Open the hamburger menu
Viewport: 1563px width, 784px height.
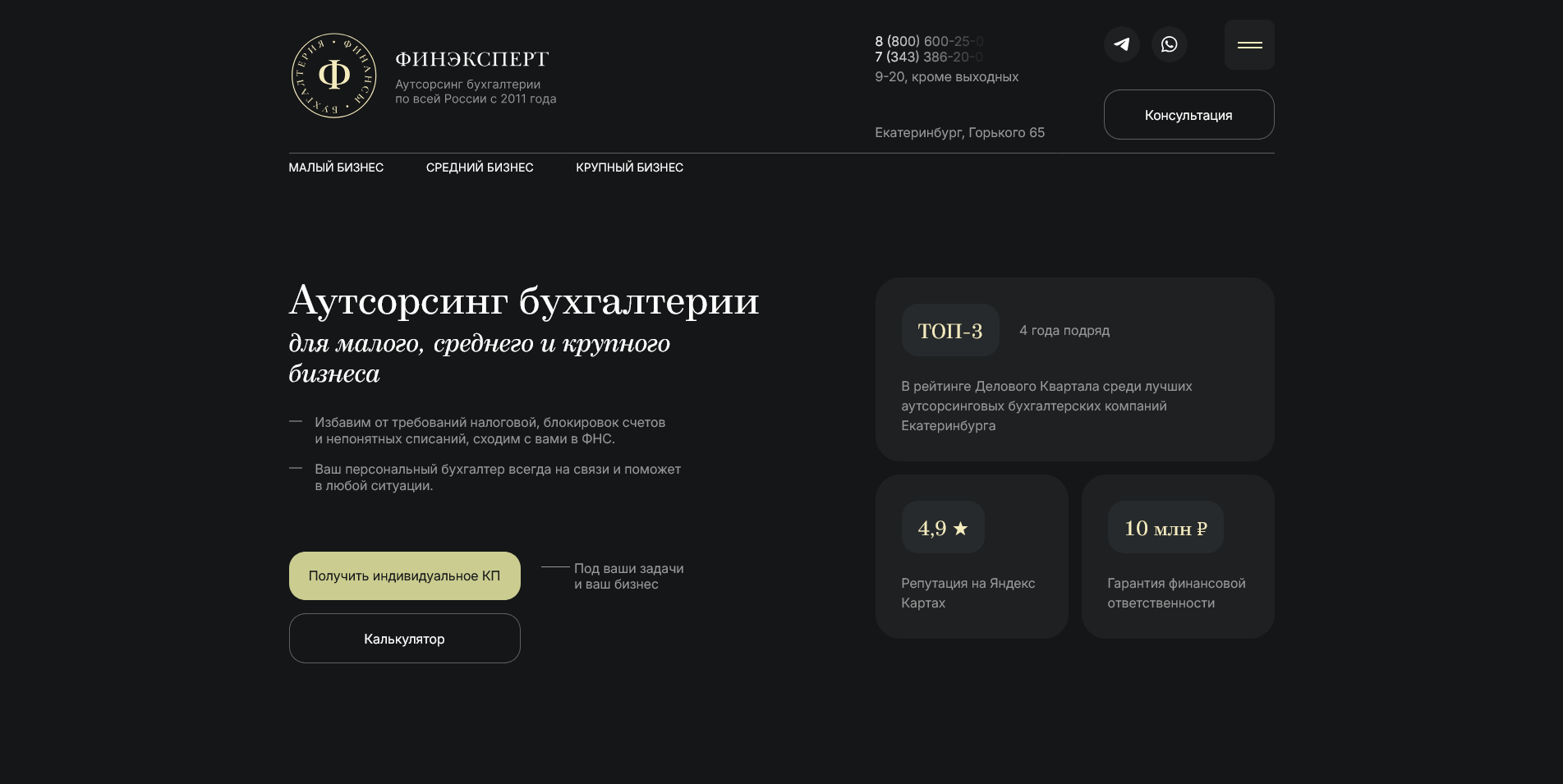pyautogui.click(x=1249, y=45)
